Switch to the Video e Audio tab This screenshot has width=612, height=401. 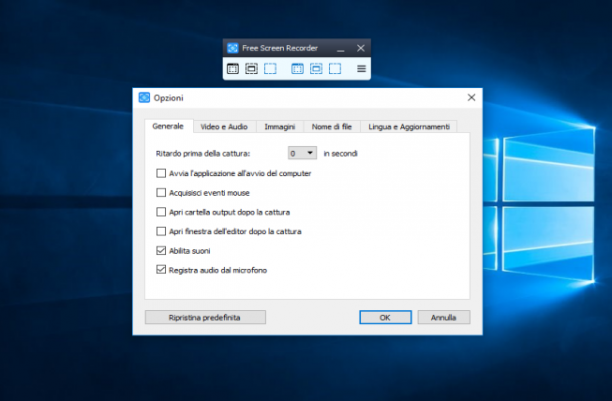coord(224,127)
